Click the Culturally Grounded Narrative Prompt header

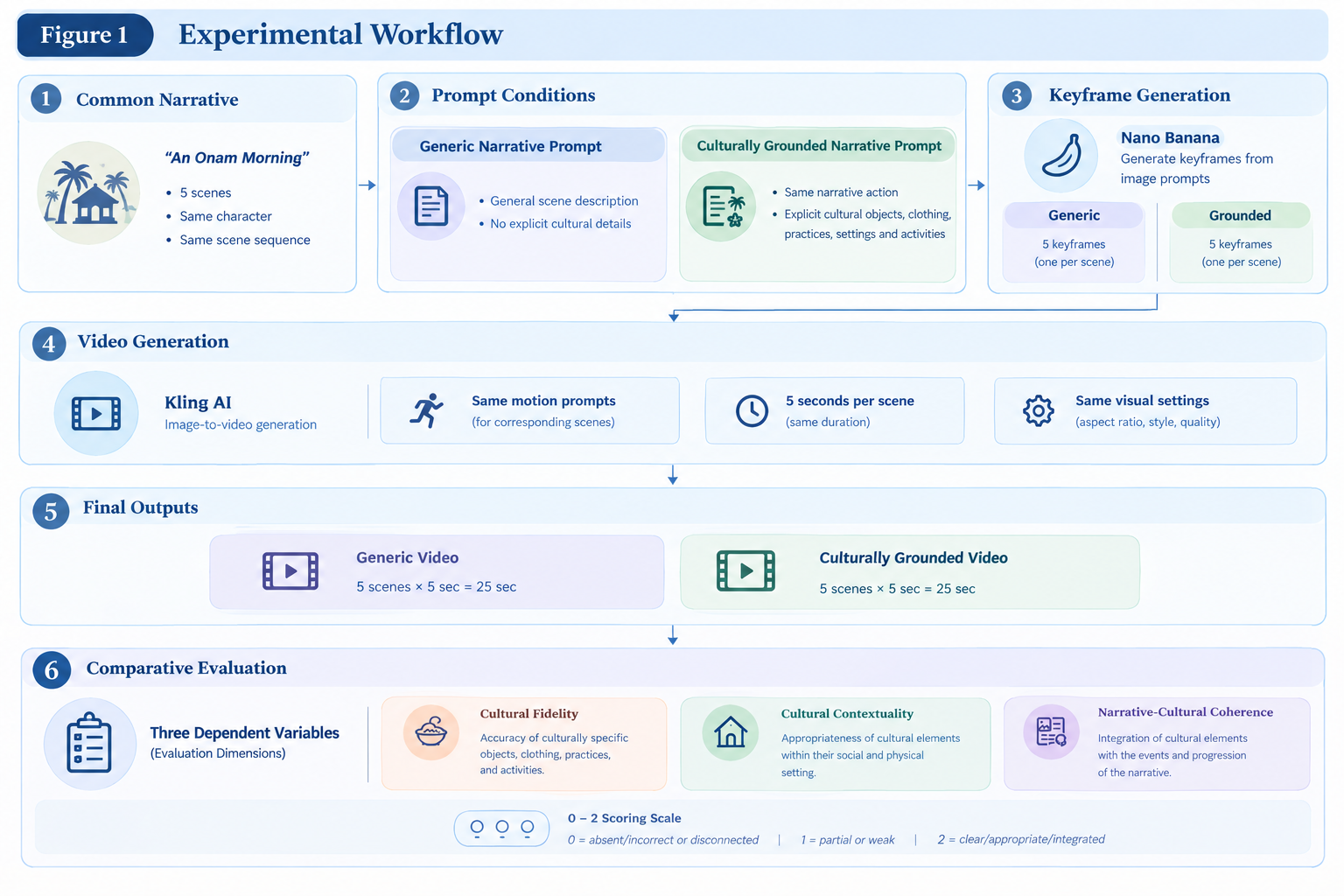coord(819,146)
